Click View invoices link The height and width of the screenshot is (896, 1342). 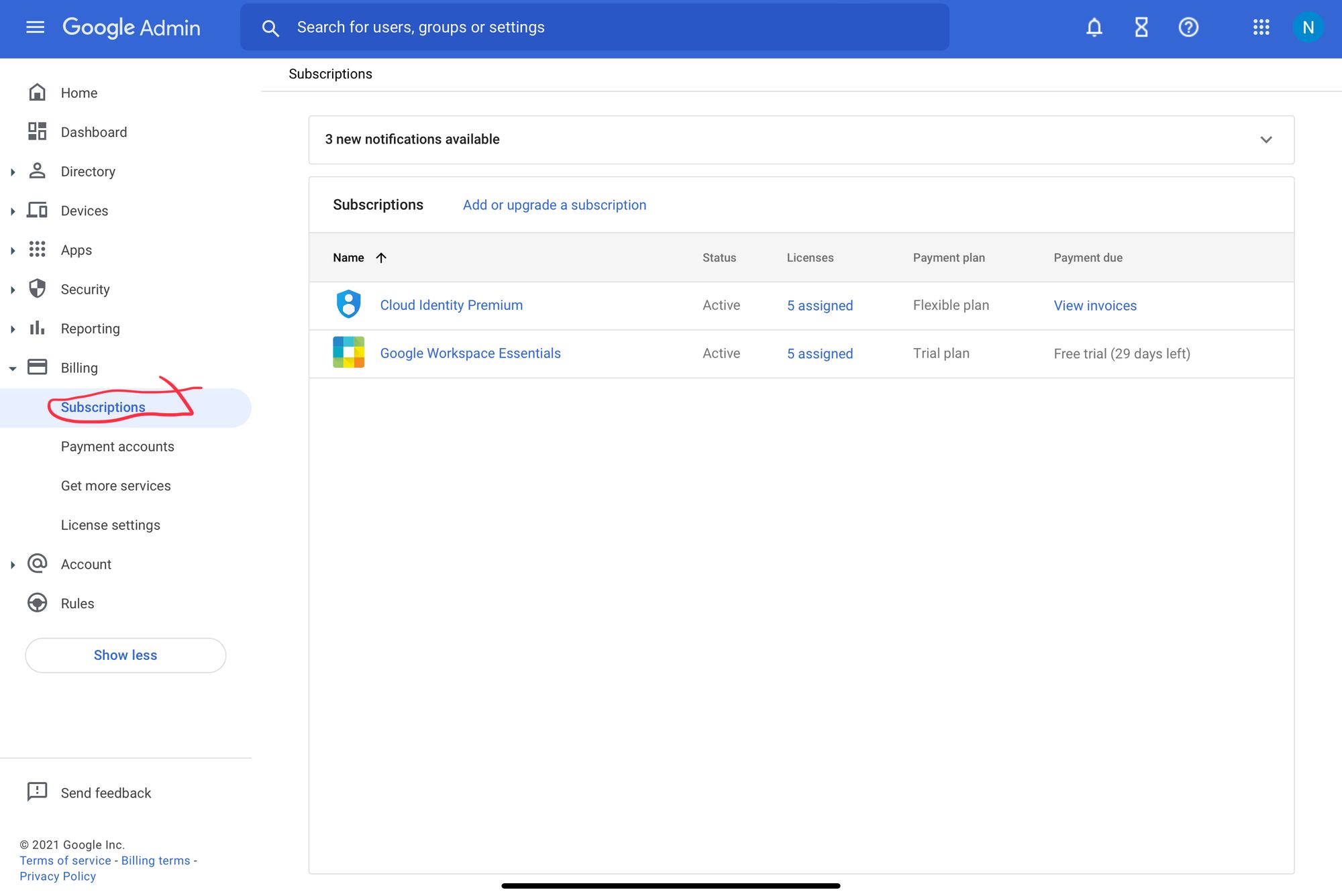1095,306
